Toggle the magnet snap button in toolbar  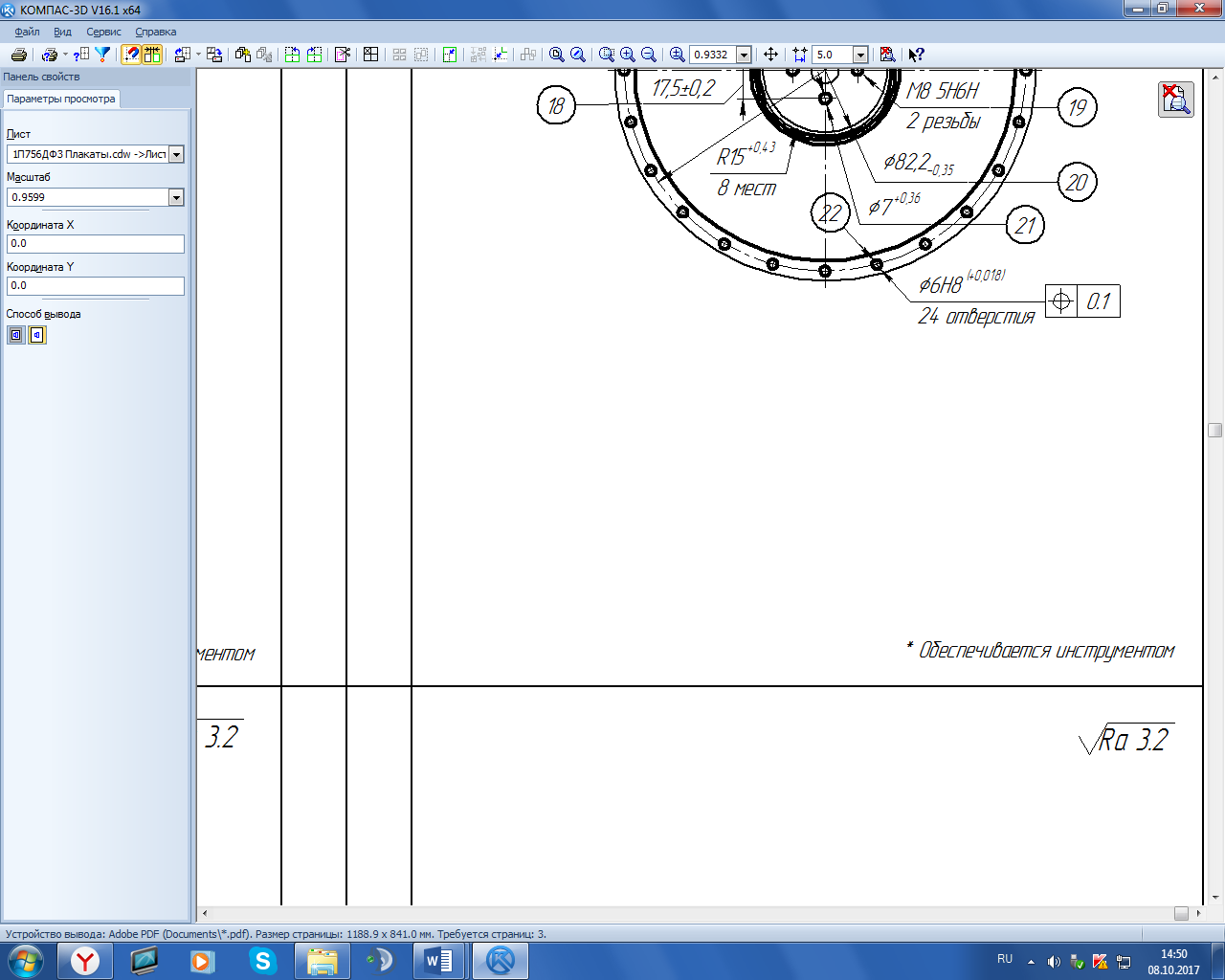[x=131, y=55]
